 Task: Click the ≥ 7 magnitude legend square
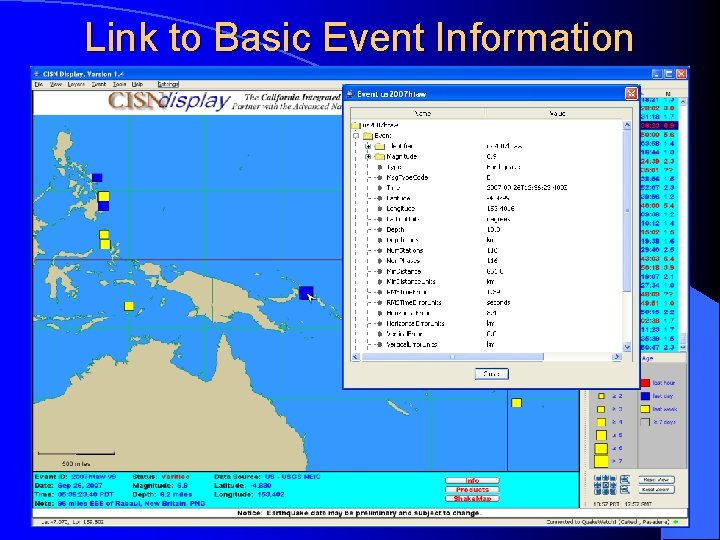[601, 461]
